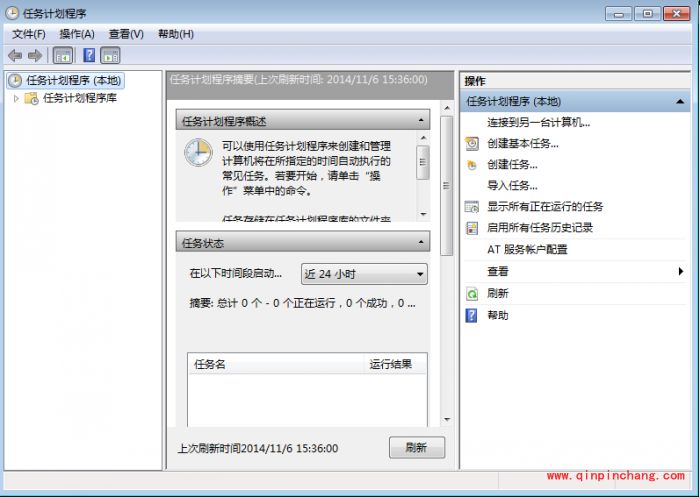
Task: Click overview text scrollbar down arrow
Action: pos(423,214)
